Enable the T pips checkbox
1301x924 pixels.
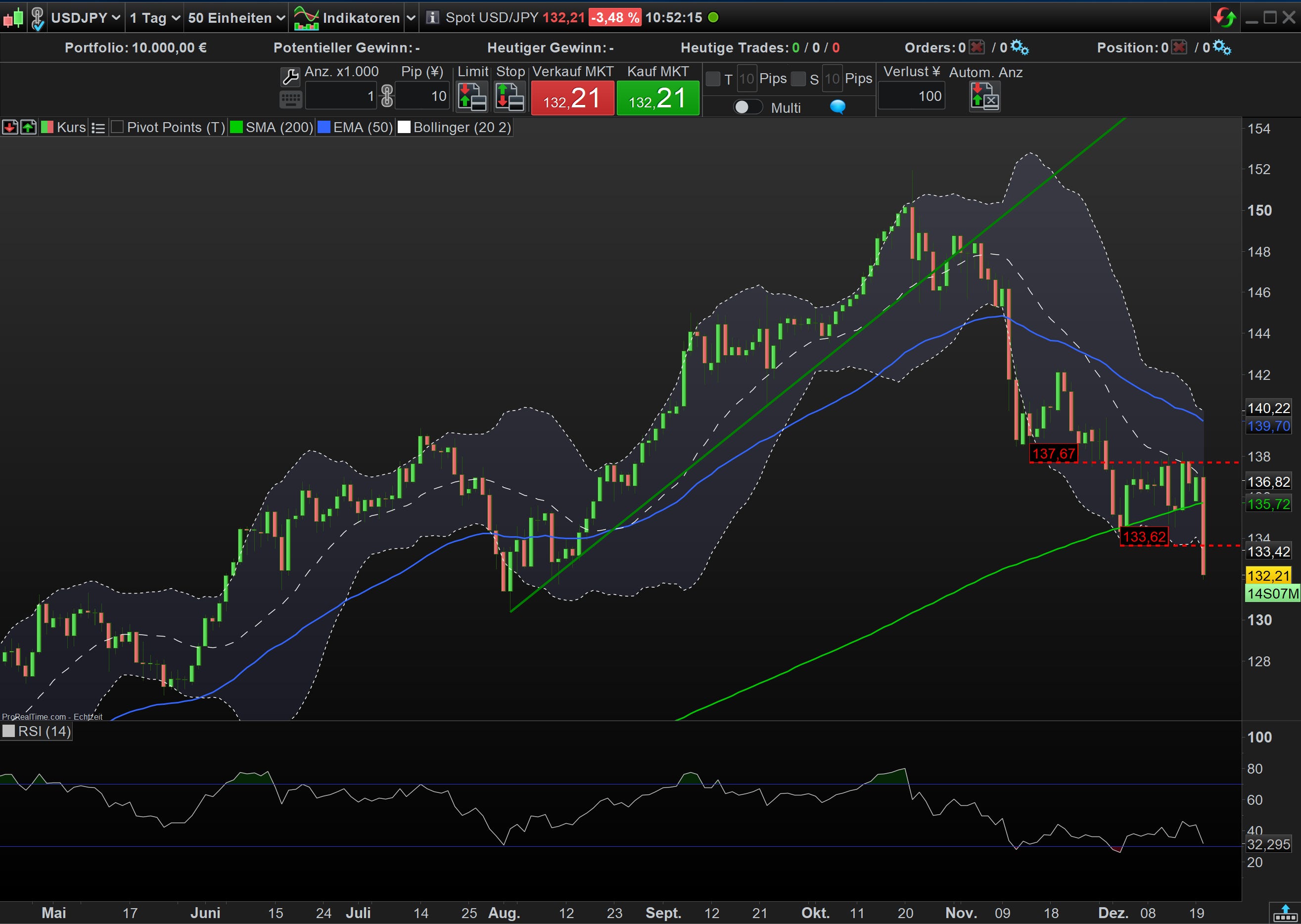pos(713,79)
